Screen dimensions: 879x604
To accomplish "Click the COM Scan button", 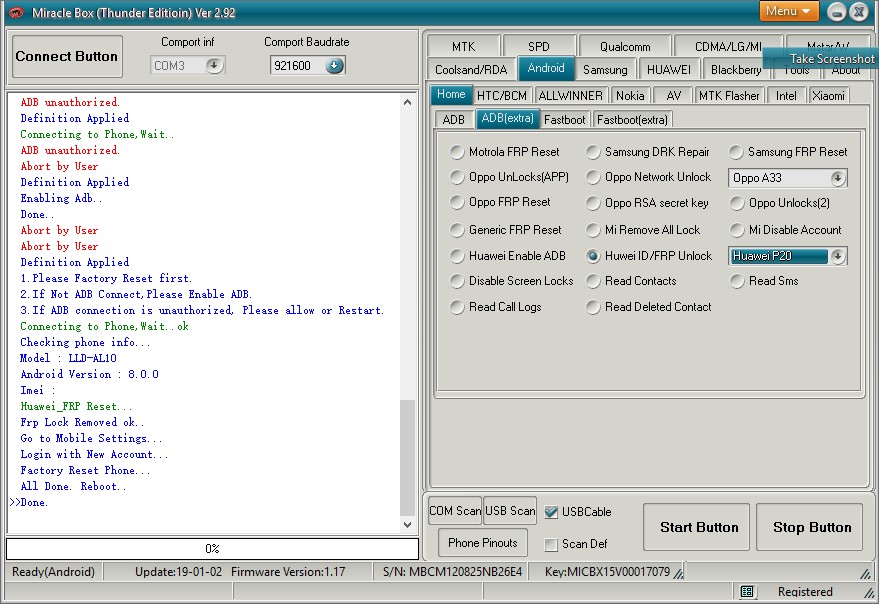I will (455, 511).
